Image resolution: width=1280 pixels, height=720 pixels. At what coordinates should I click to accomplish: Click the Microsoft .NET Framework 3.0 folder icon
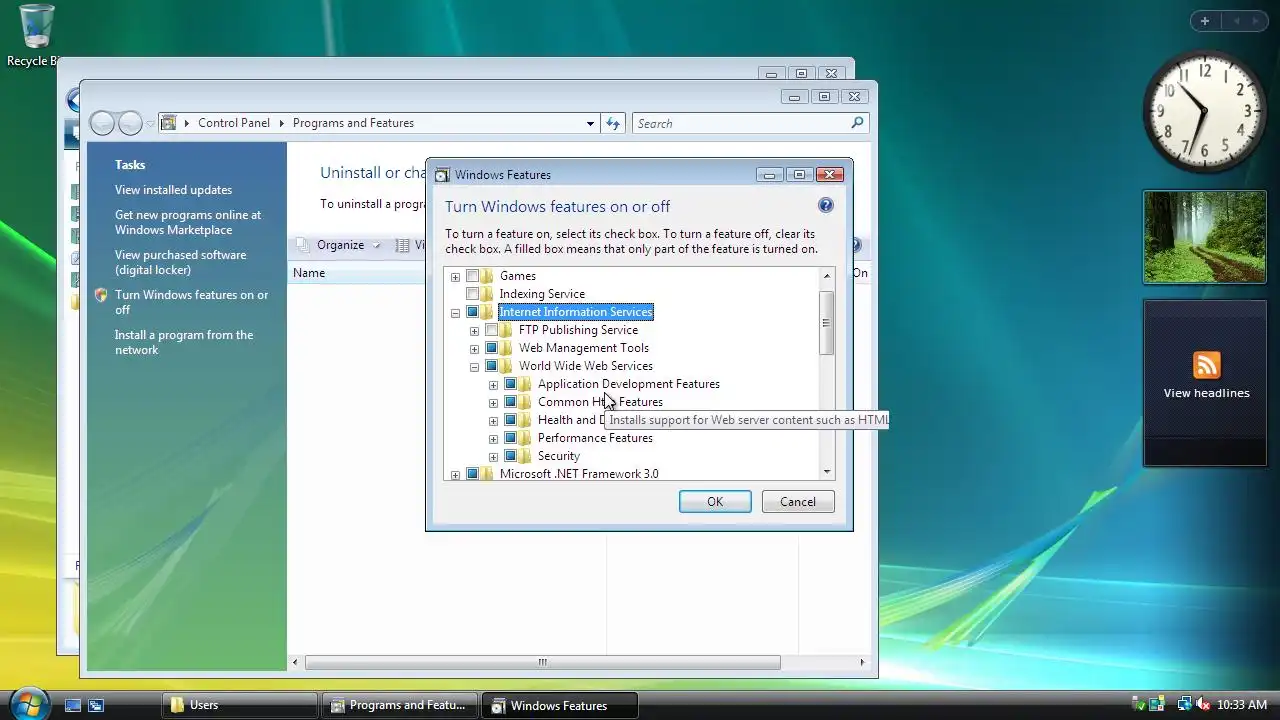[487, 474]
